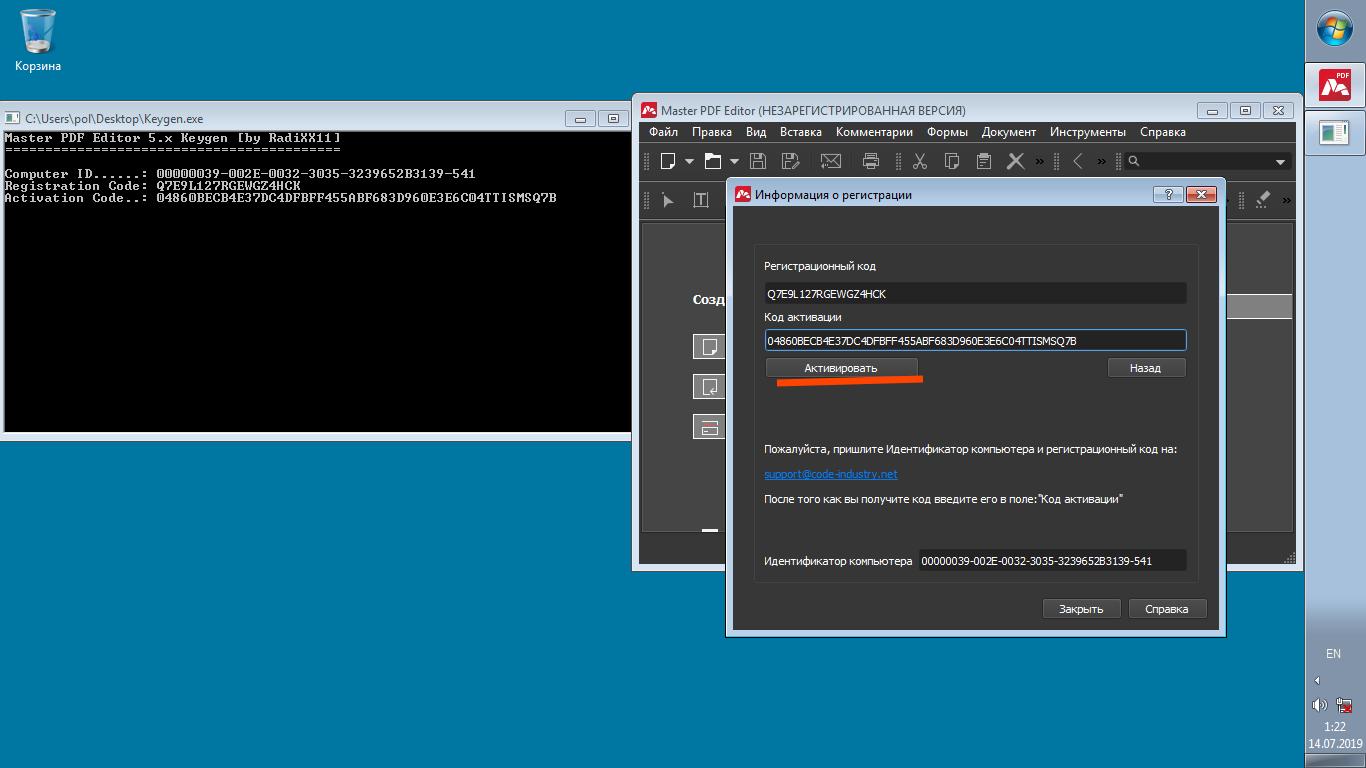Click the second start panel document icon
The image size is (1366, 768).
click(x=708, y=386)
